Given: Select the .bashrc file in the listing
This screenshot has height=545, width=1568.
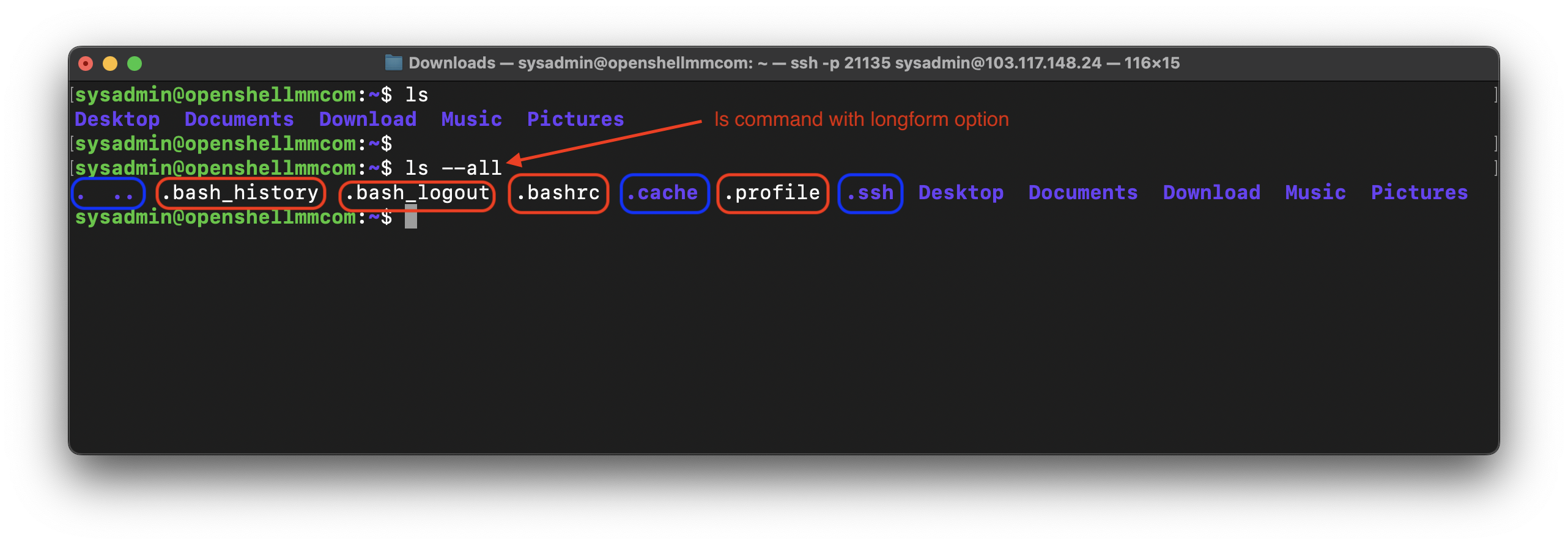Looking at the screenshot, I should click(x=558, y=193).
